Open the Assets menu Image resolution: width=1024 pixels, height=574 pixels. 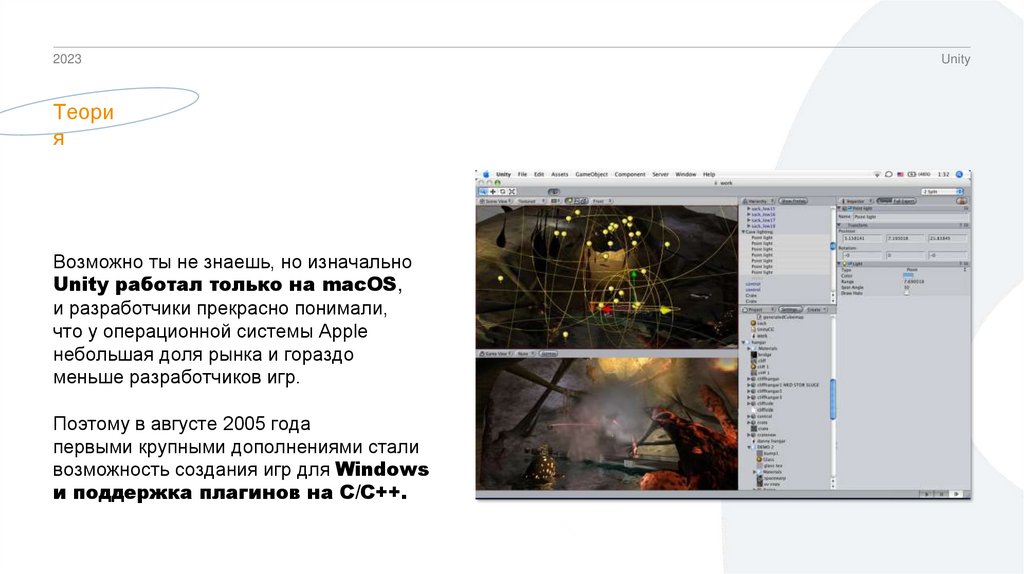tap(560, 174)
